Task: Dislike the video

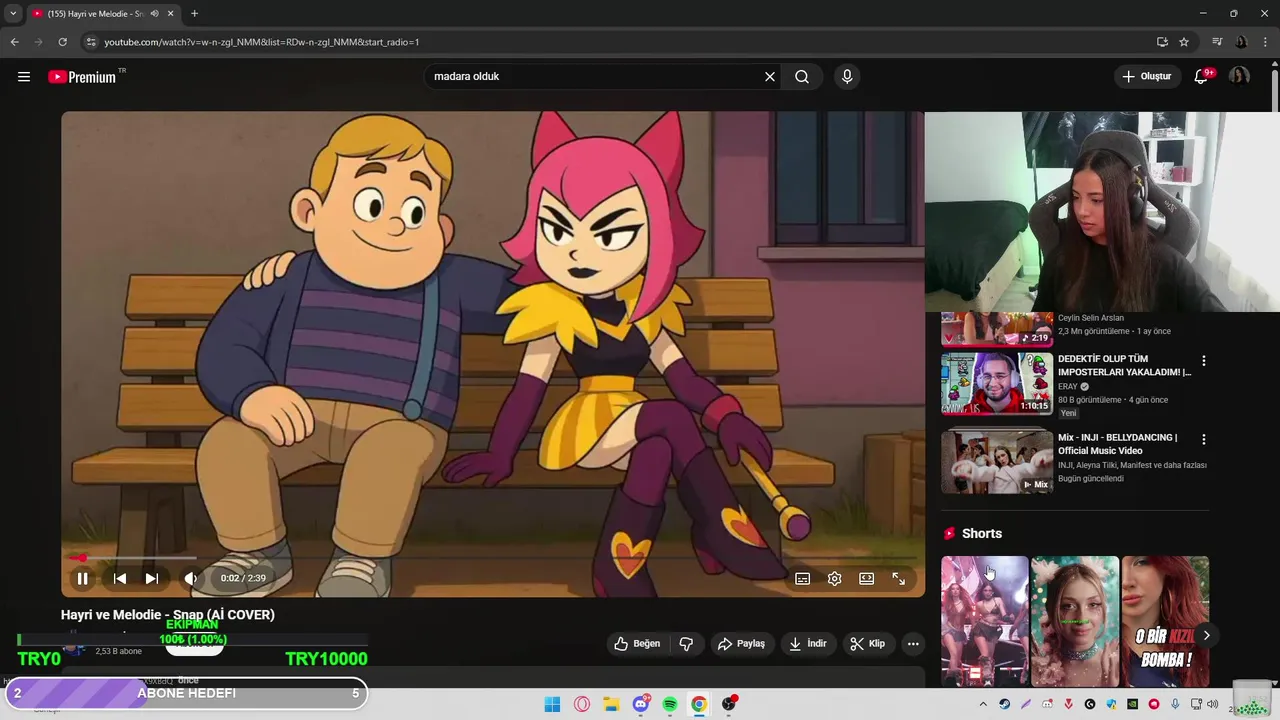Action: [x=686, y=644]
